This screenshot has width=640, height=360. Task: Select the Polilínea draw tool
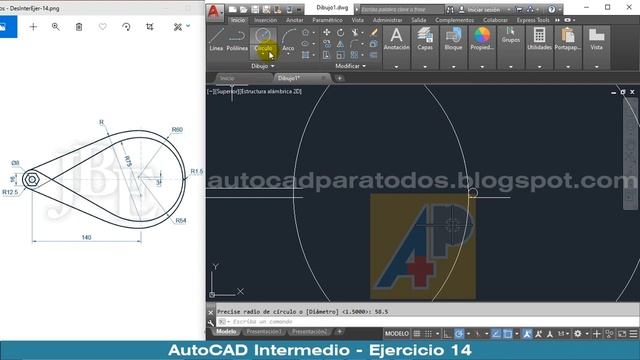(x=237, y=40)
